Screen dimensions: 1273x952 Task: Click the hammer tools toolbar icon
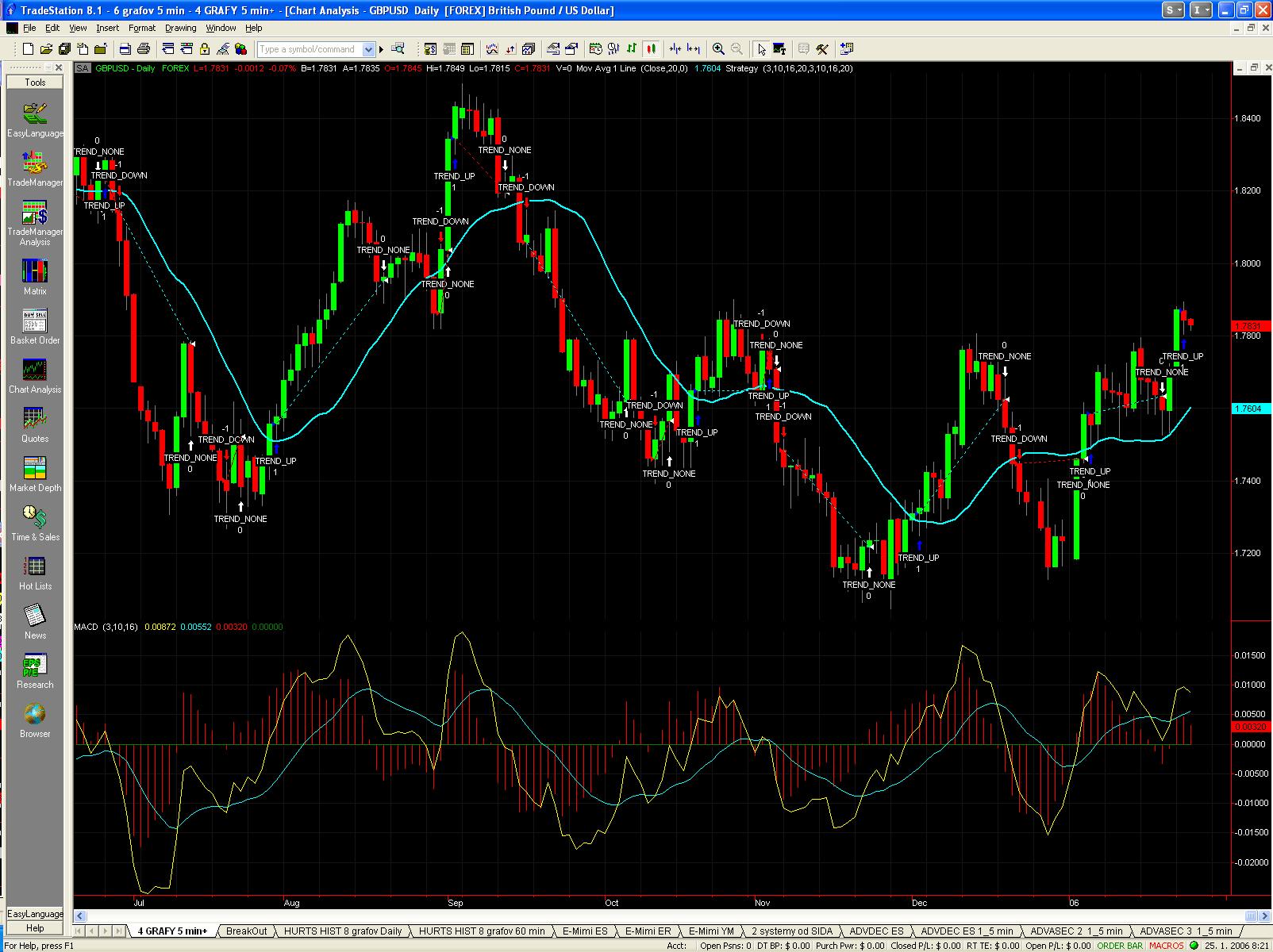(821, 49)
